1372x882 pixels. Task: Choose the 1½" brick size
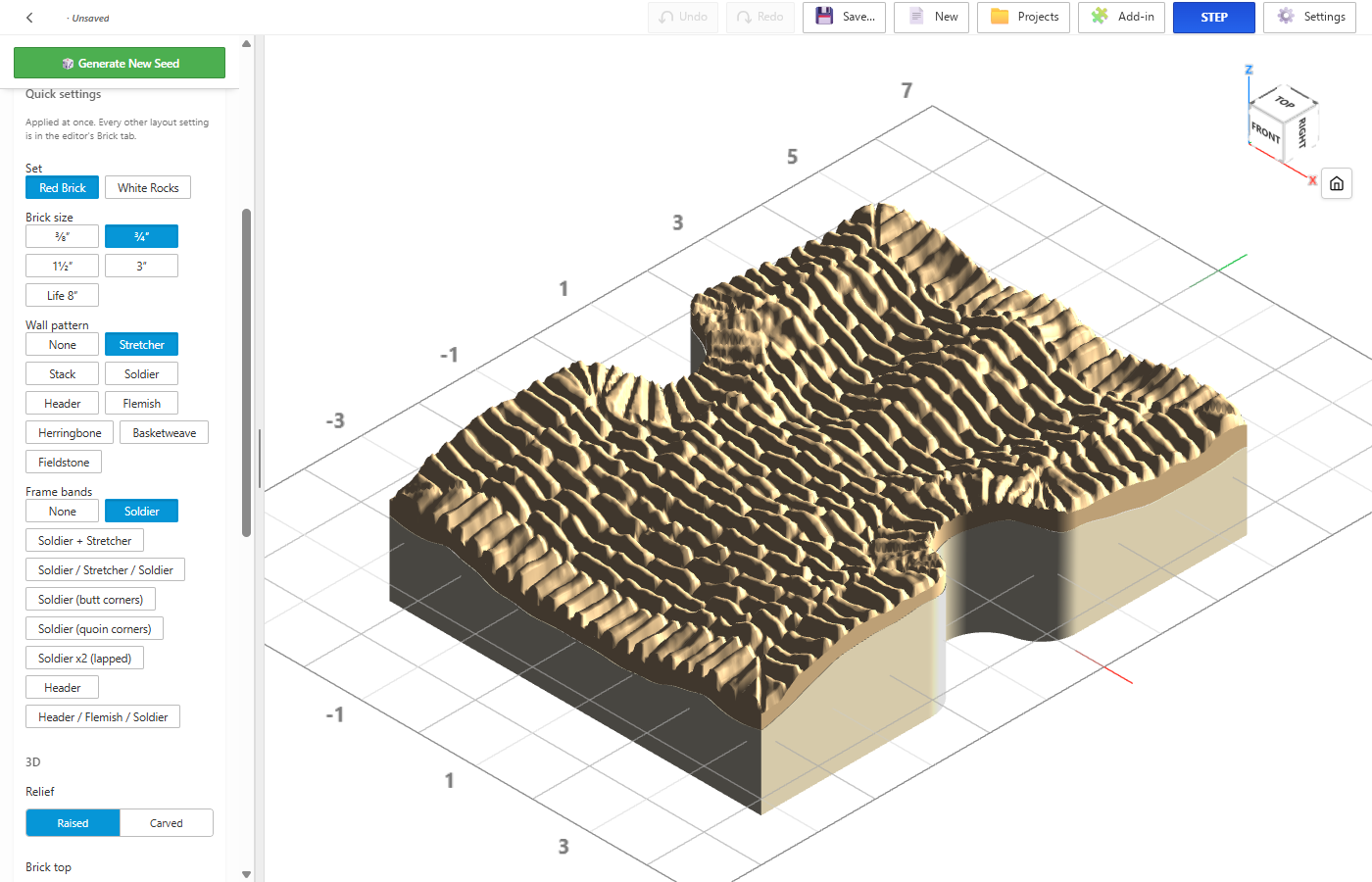63,267
